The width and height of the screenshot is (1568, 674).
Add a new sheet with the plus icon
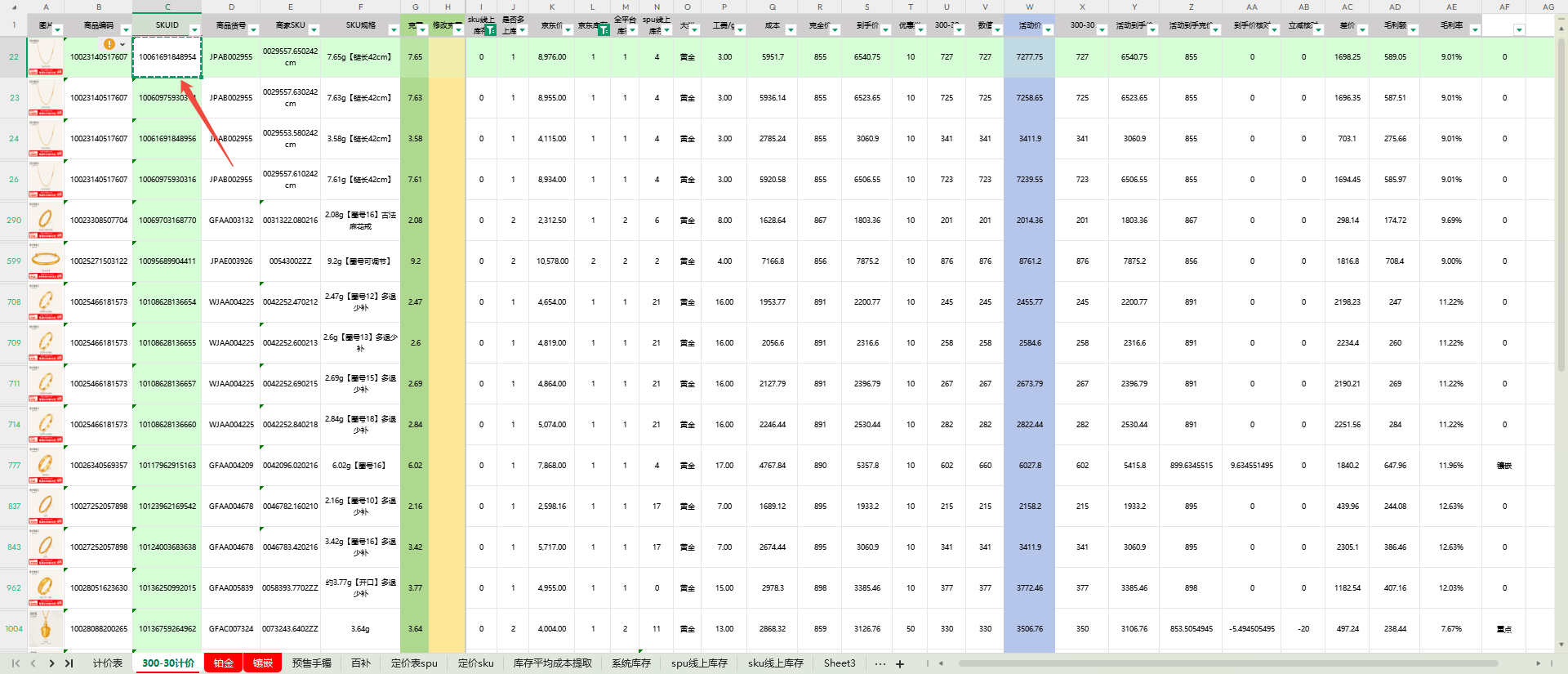(900, 664)
